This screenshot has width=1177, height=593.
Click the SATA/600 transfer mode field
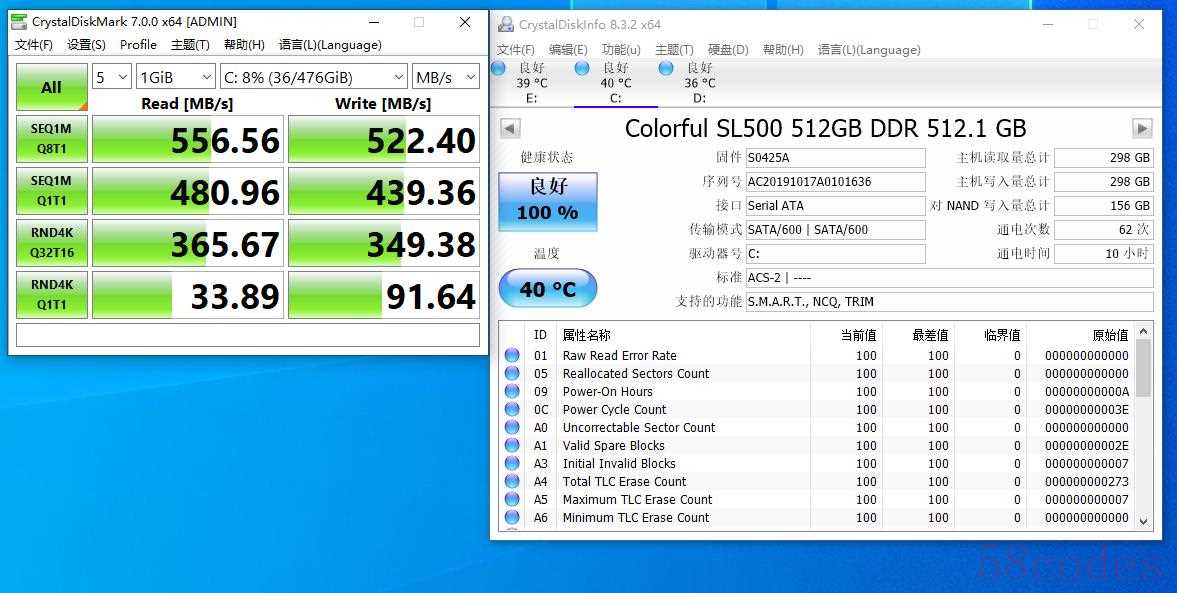coord(835,230)
